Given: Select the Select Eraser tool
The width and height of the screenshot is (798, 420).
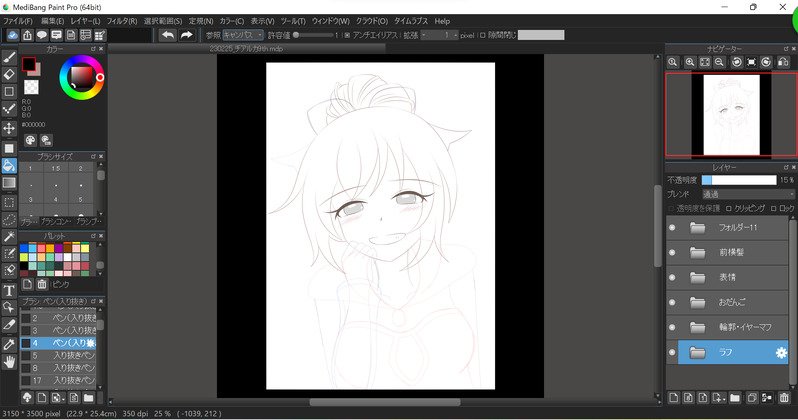Looking at the screenshot, I should [9, 270].
